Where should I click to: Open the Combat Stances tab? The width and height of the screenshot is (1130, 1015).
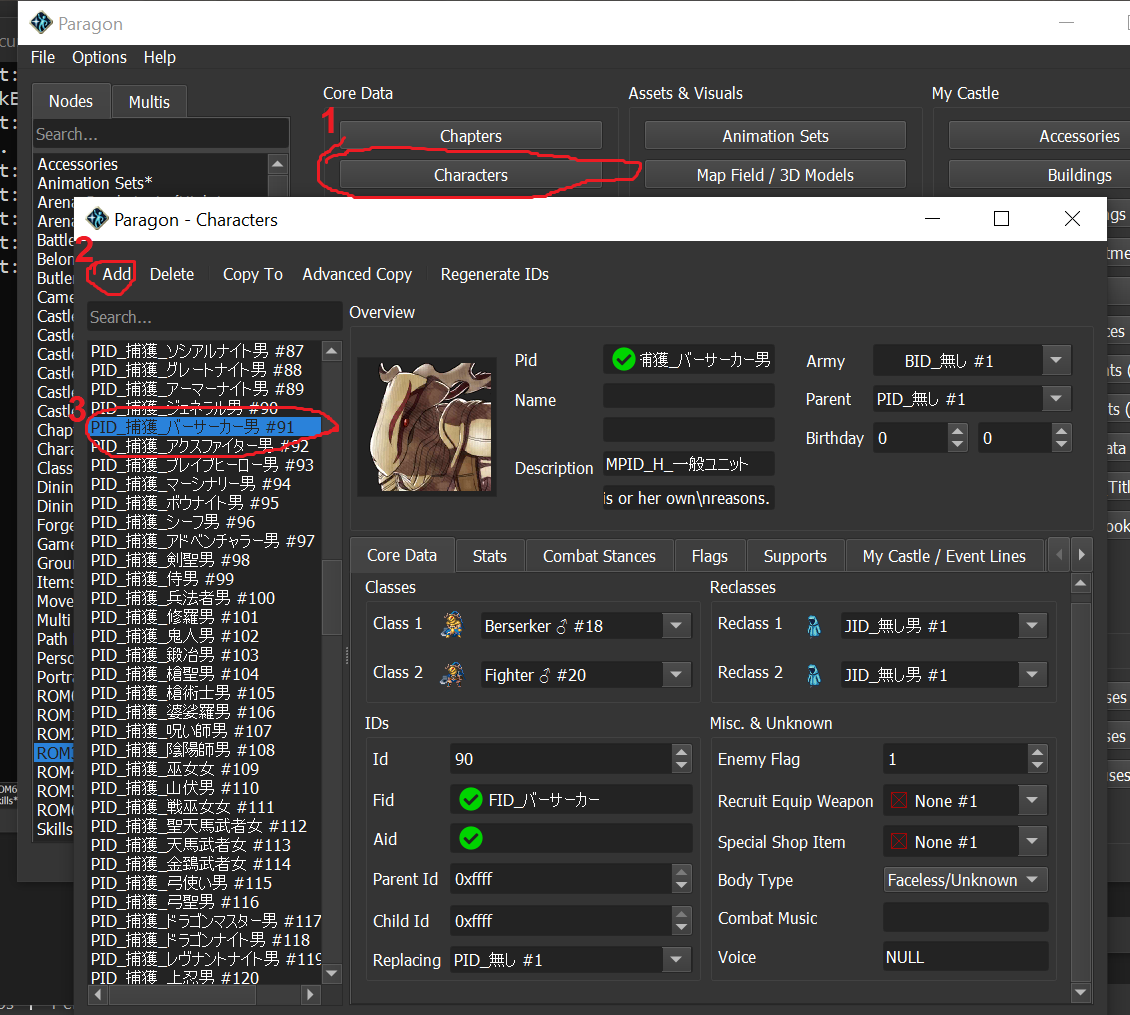[600, 557]
